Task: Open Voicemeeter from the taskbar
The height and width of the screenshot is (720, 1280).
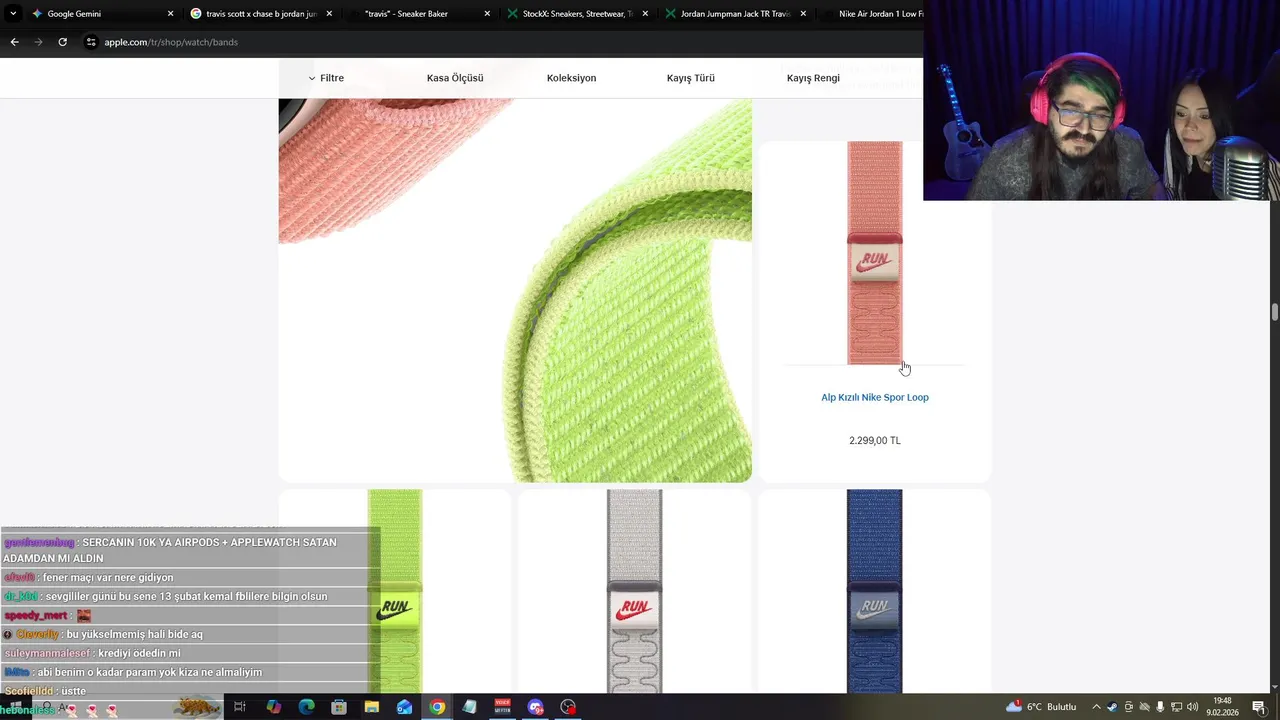Action: click(502, 707)
